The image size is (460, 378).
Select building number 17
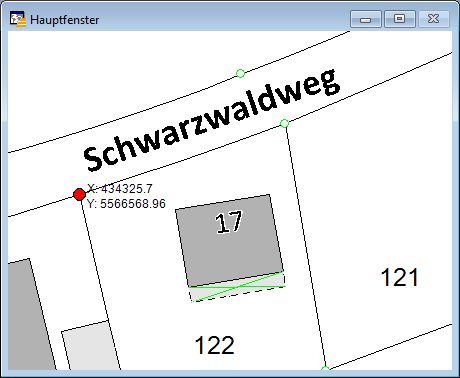[229, 222]
